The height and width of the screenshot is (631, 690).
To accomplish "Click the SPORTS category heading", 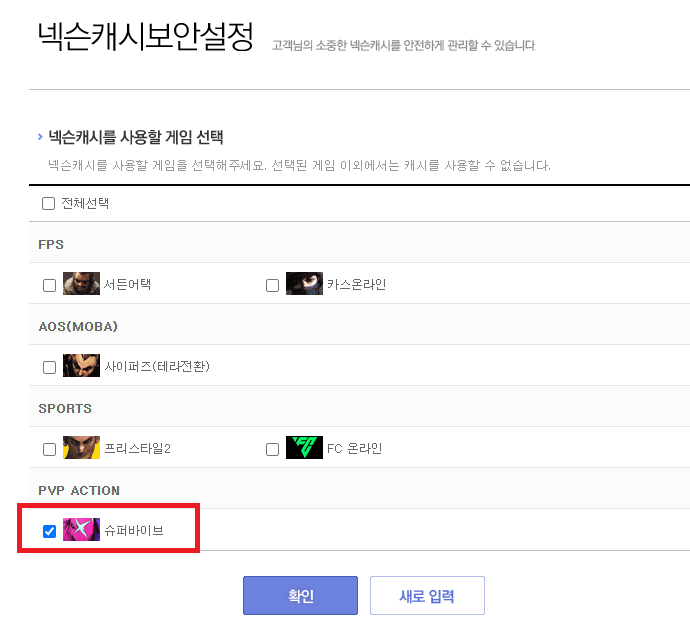I will point(65,408).
